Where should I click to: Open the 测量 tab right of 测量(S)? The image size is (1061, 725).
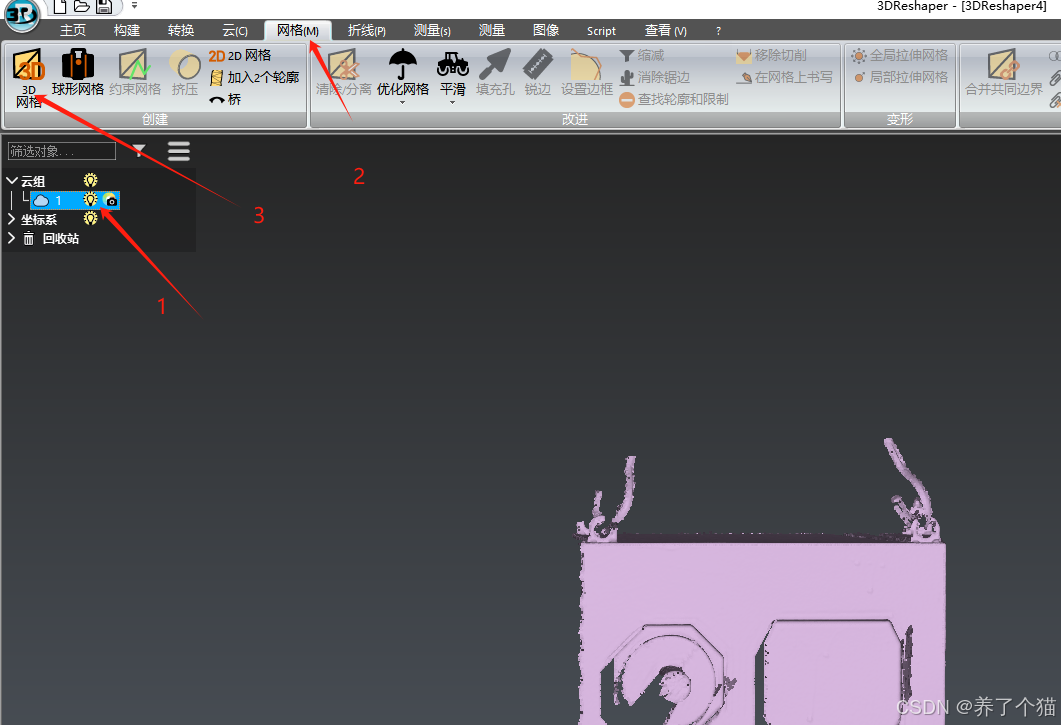click(x=492, y=30)
